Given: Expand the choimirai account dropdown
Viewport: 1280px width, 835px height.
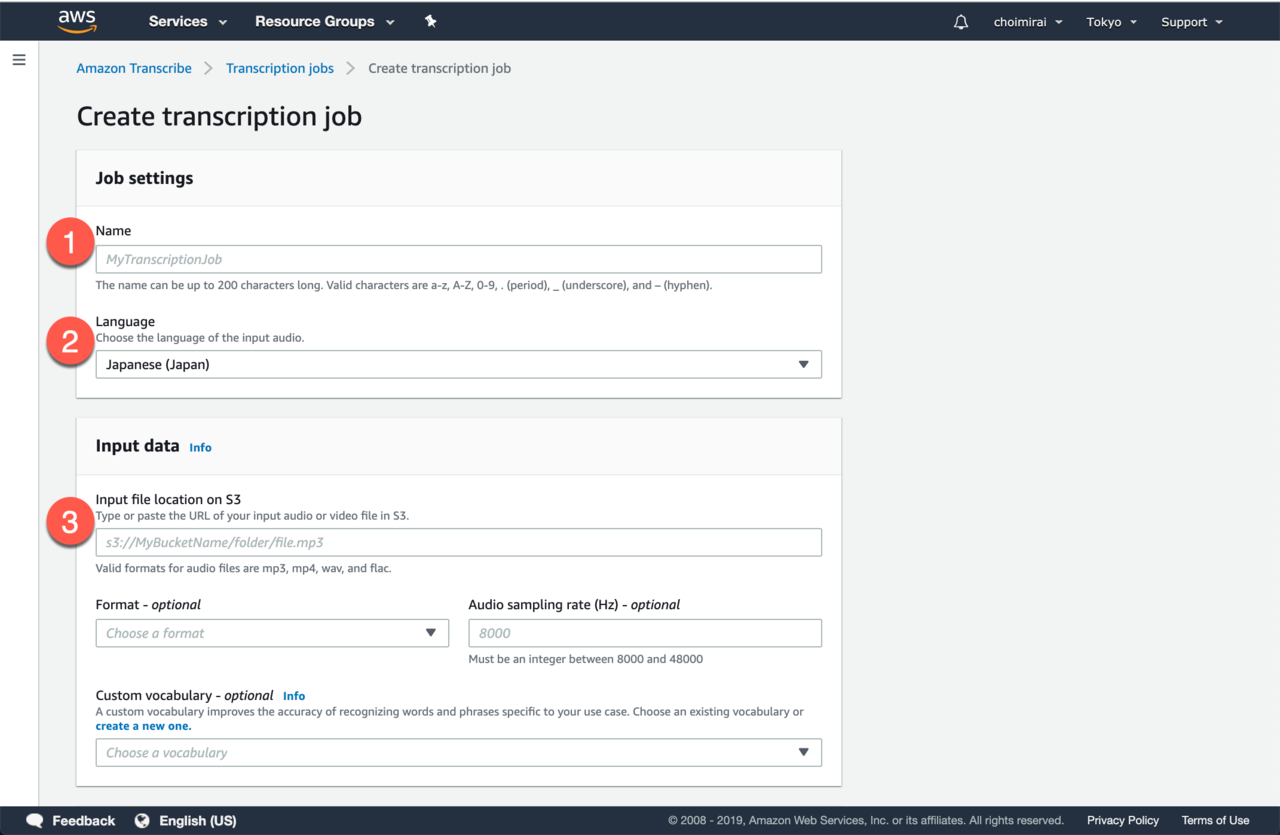Looking at the screenshot, I should (1027, 22).
